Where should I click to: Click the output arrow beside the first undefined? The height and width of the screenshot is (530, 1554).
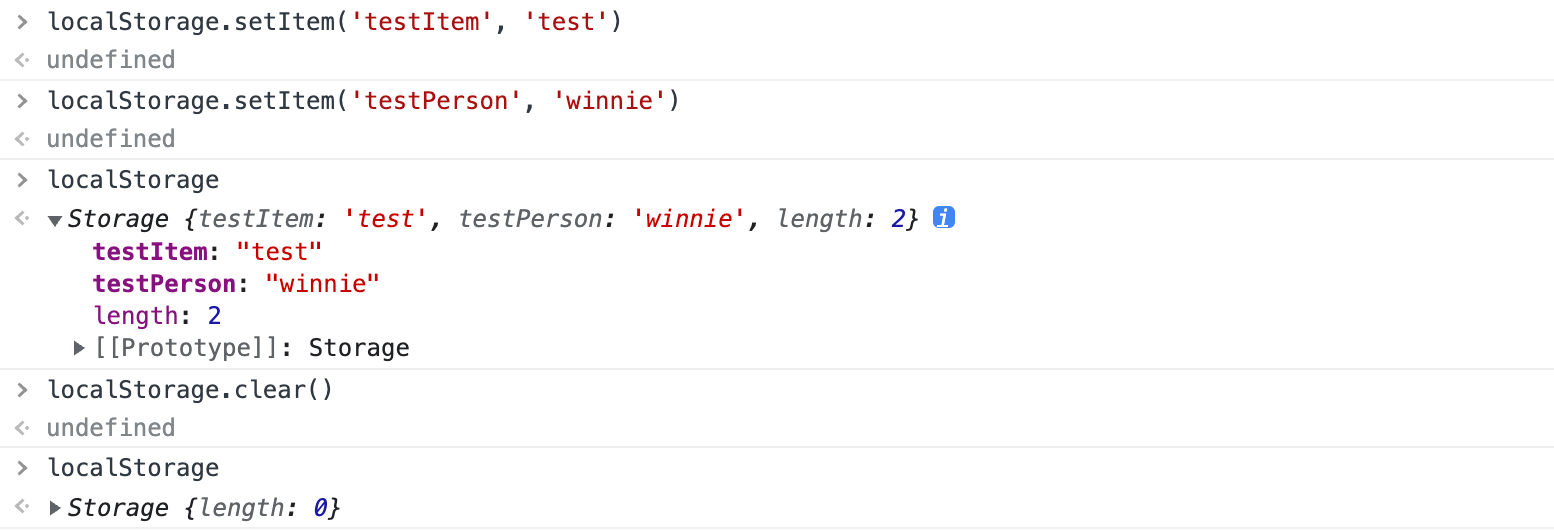(22, 60)
